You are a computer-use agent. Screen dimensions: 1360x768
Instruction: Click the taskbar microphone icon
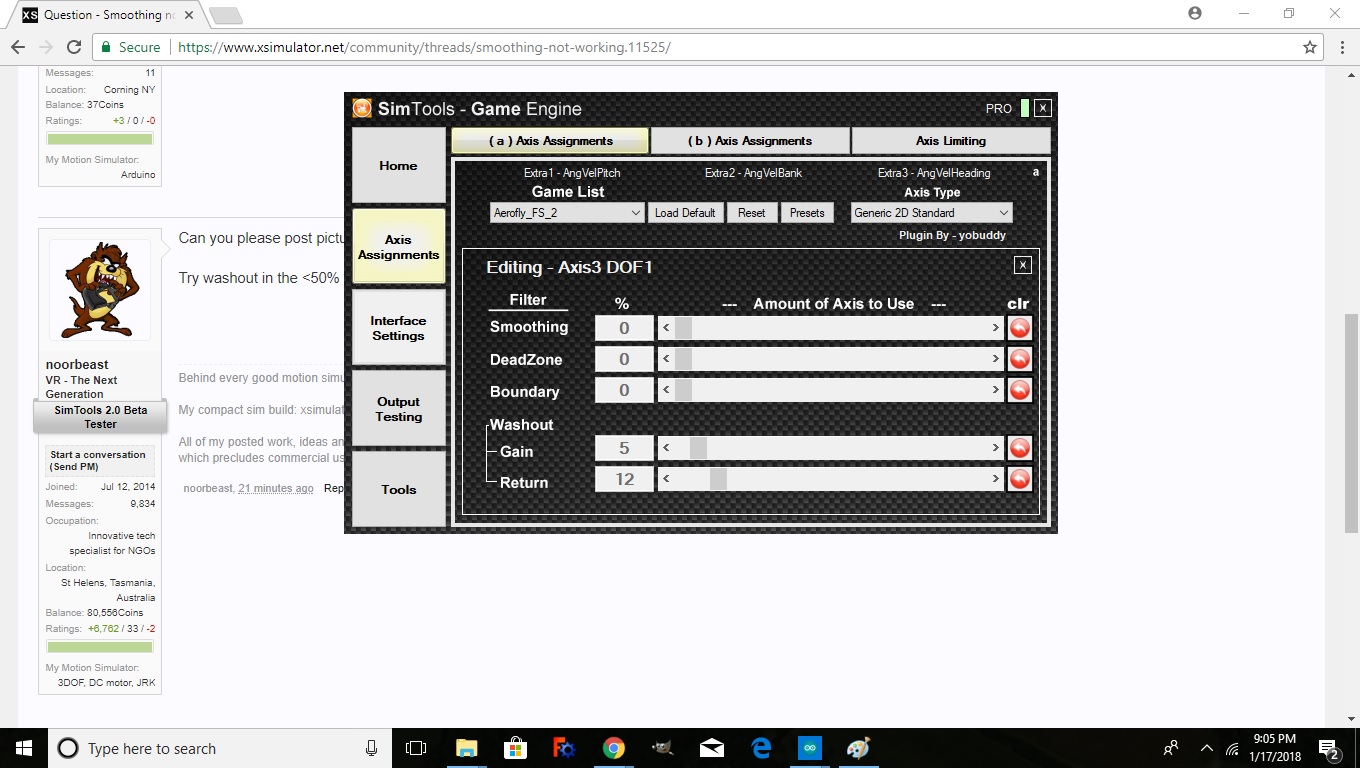[x=371, y=748]
